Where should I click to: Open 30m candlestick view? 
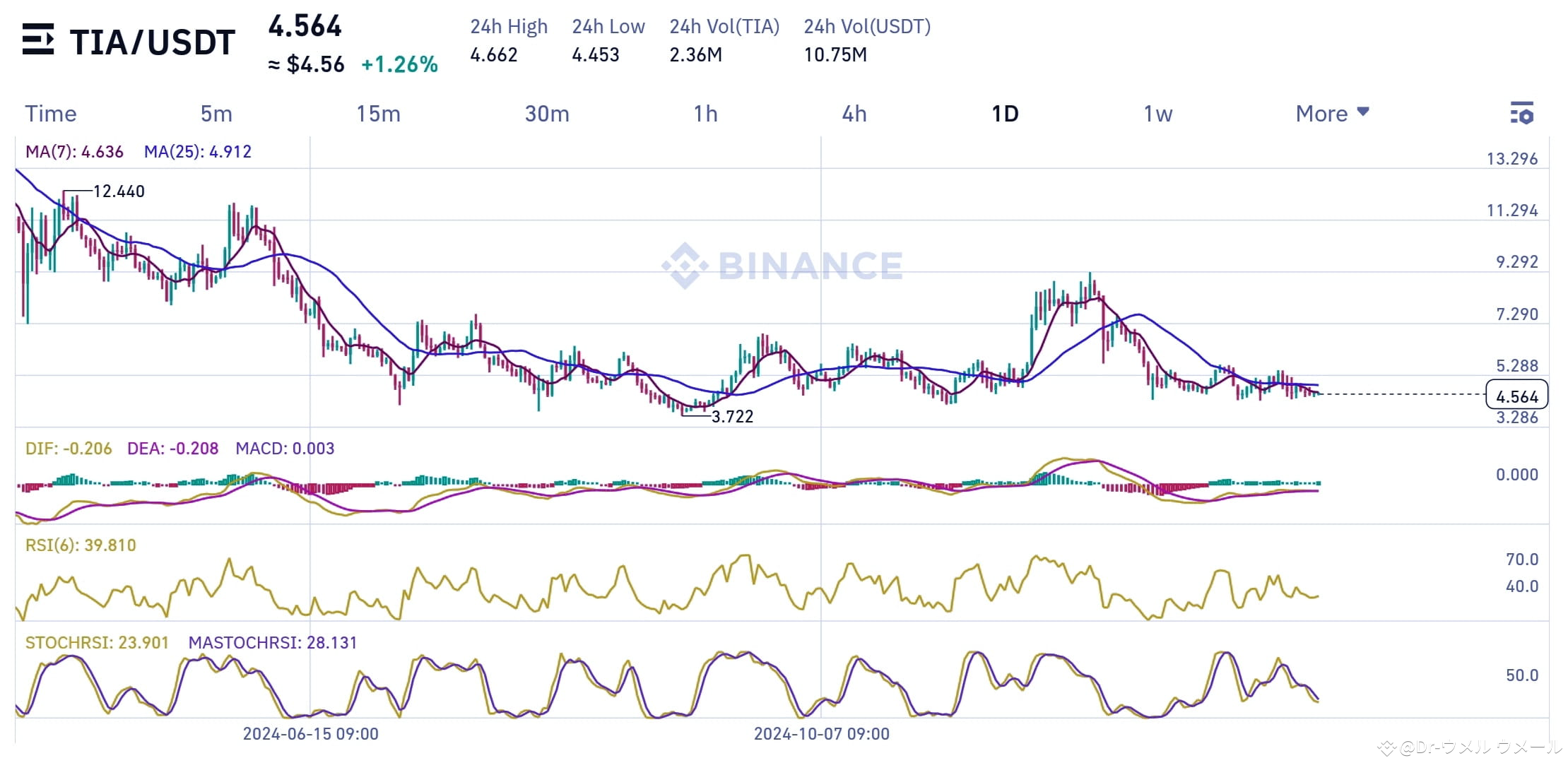pyautogui.click(x=546, y=113)
